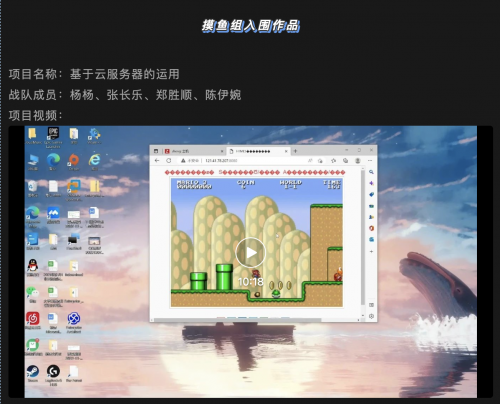
Task: Click the 摸鱼组入围作品 heading
Action: click(x=250, y=26)
